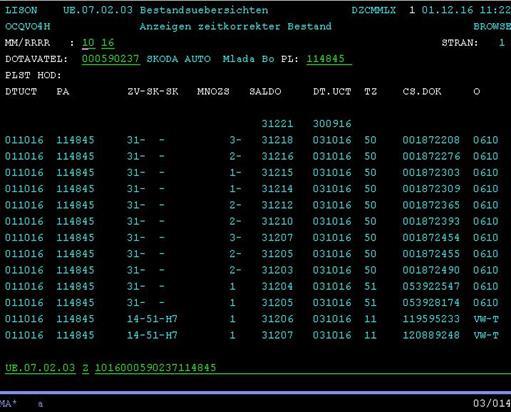Image resolution: width=511 pixels, height=412 pixels.
Task: Select document number 053922547
Action: click(x=431, y=286)
